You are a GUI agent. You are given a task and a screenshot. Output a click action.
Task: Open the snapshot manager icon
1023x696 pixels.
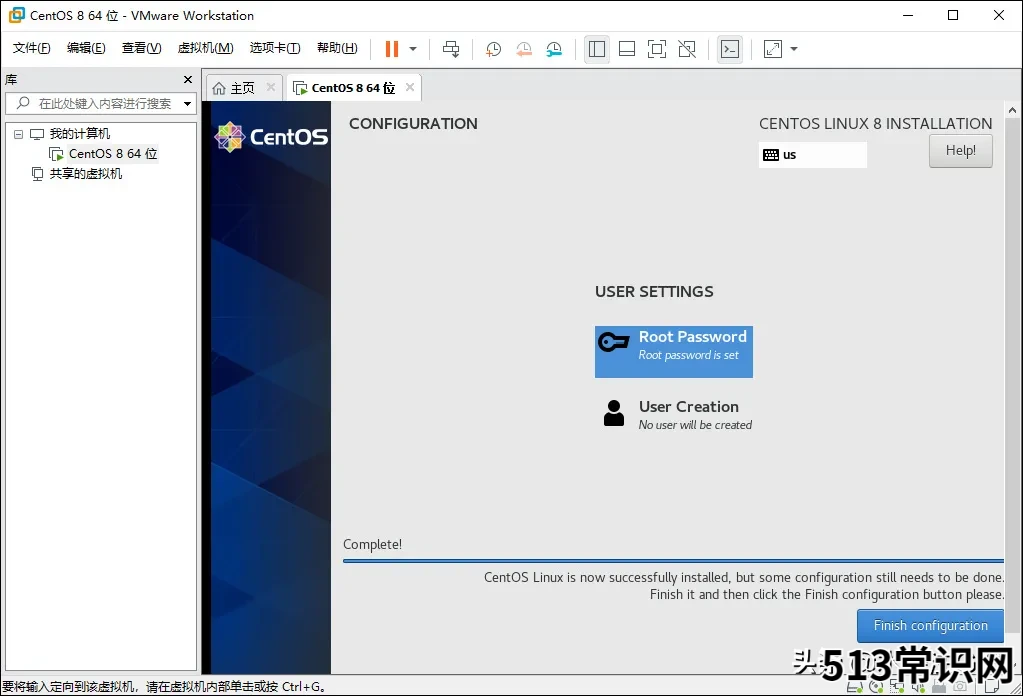click(x=554, y=49)
